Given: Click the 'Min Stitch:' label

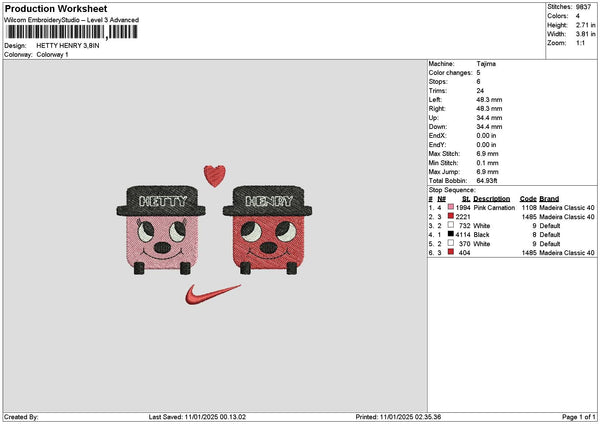Looking at the screenshot, I should pyautogui.click(x=443, y=163).
